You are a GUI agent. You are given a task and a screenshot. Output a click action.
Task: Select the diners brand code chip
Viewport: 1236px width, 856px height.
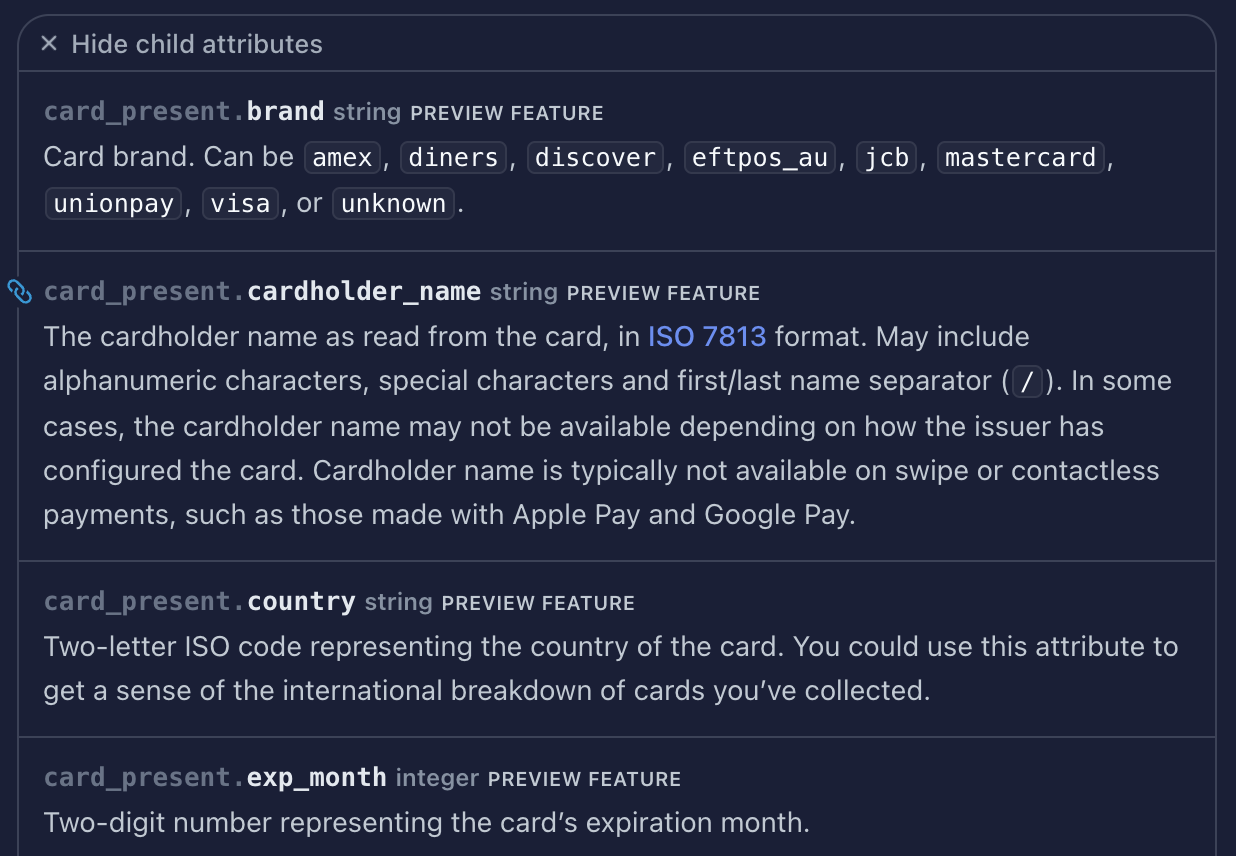click(452, 156)
